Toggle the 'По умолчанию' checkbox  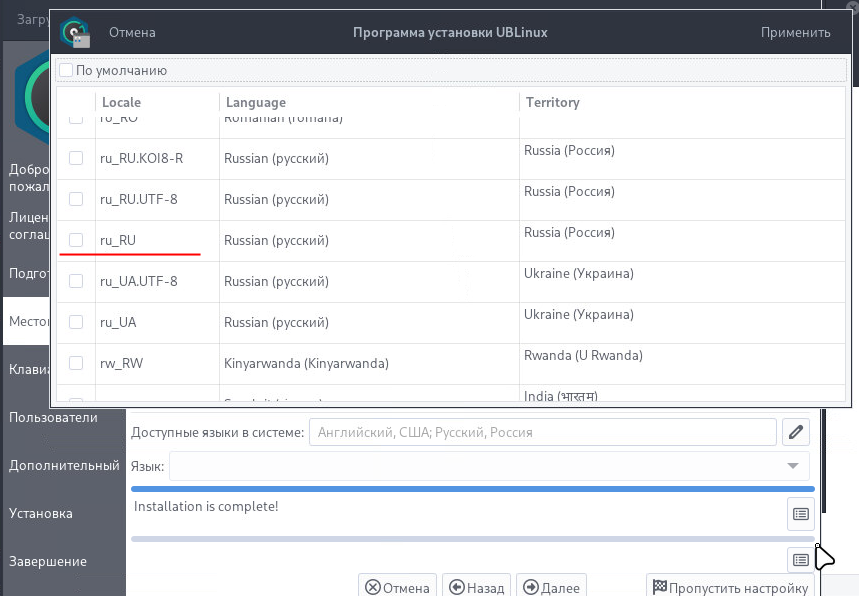point(66,70)
